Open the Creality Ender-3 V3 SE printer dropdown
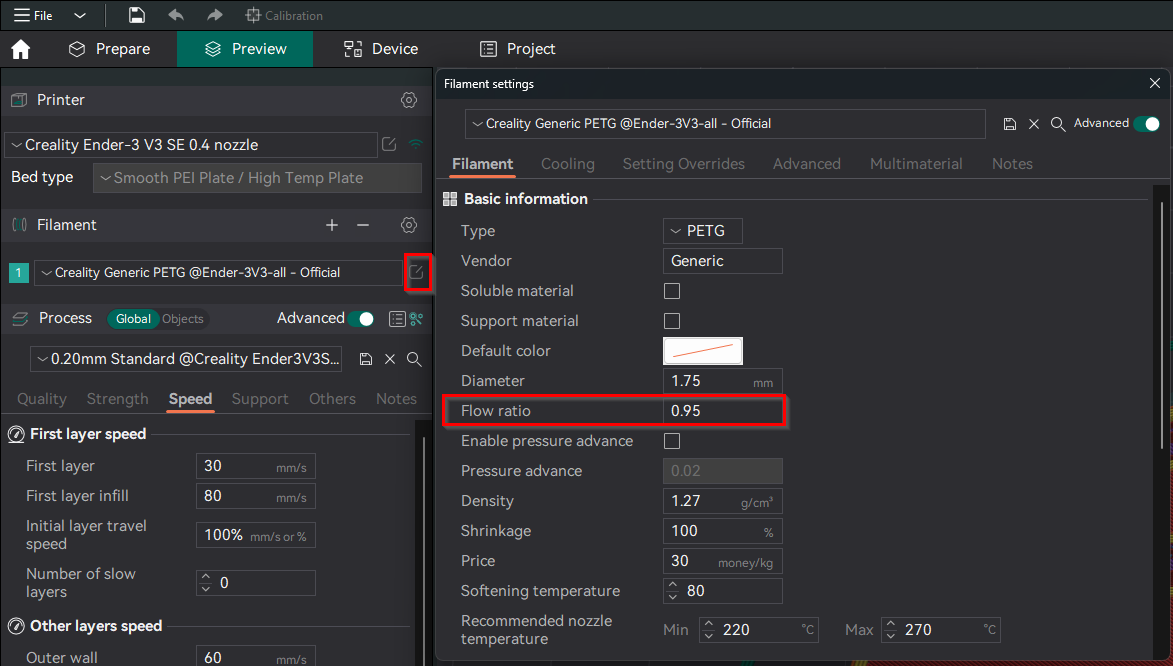Screen dimensions: 1173x666 [190, 145]
